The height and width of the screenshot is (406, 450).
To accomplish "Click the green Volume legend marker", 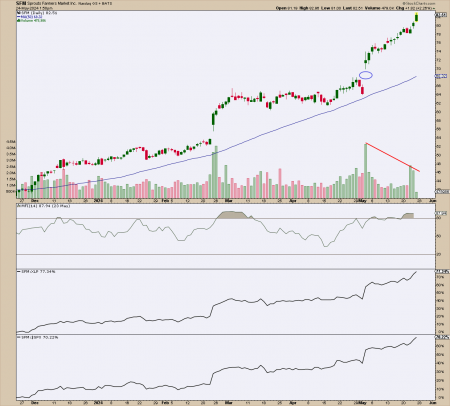I will tap(18, 21).
